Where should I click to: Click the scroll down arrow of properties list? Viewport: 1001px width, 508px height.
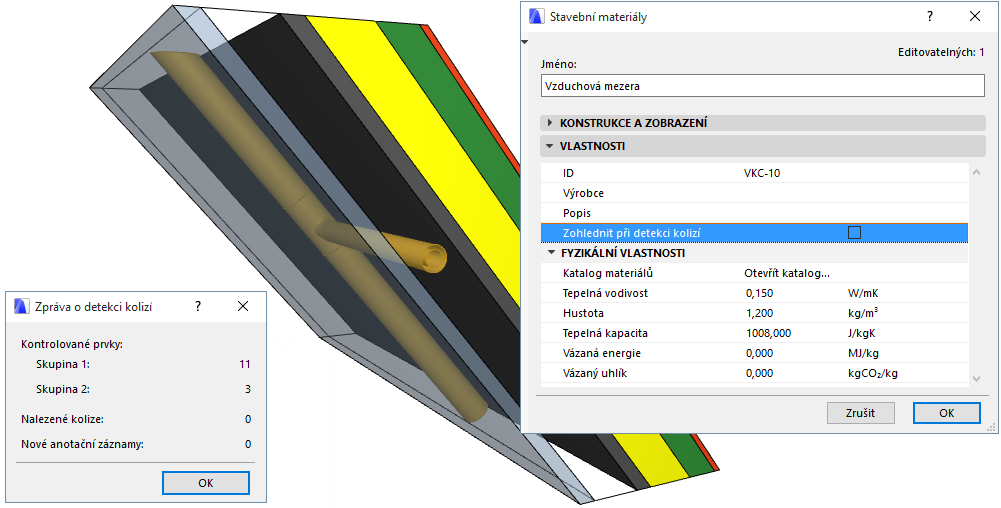tap(976, 379)
